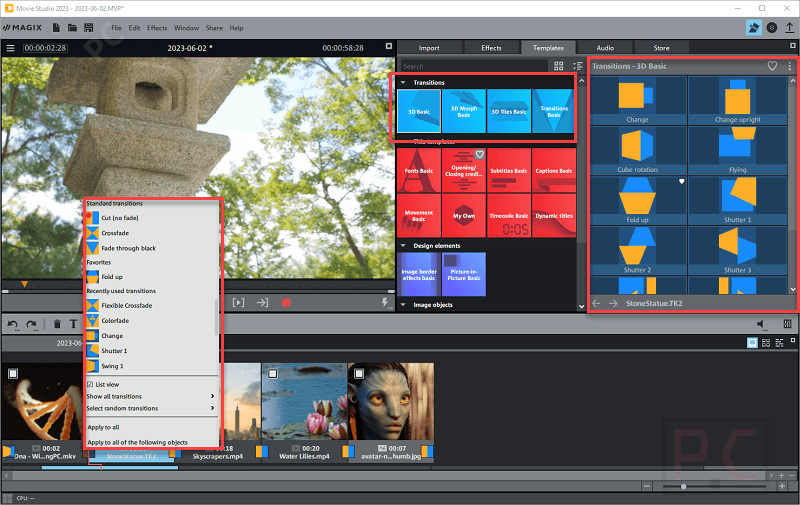Click the range playback icon
Screen dimensions: 800x505
tap(238, 303)
